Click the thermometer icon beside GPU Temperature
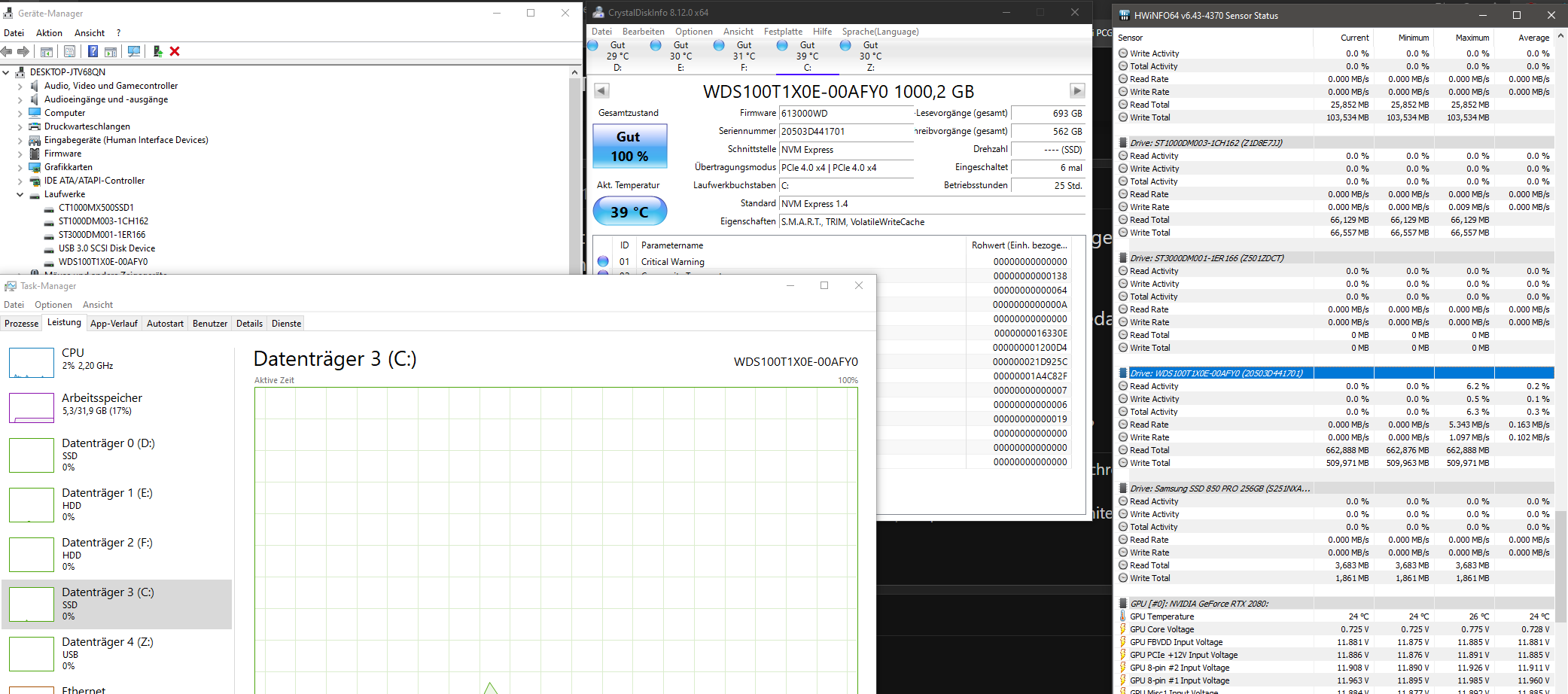 [x=1123, y=616]
